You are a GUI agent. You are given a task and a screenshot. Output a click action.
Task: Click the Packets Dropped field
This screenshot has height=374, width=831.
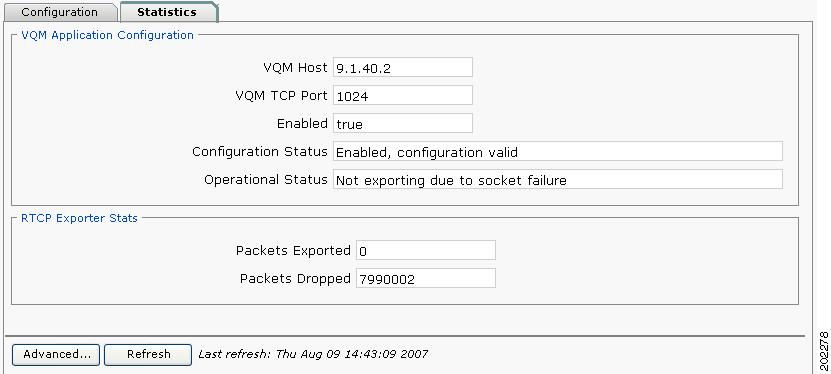[x=426, y=278]
